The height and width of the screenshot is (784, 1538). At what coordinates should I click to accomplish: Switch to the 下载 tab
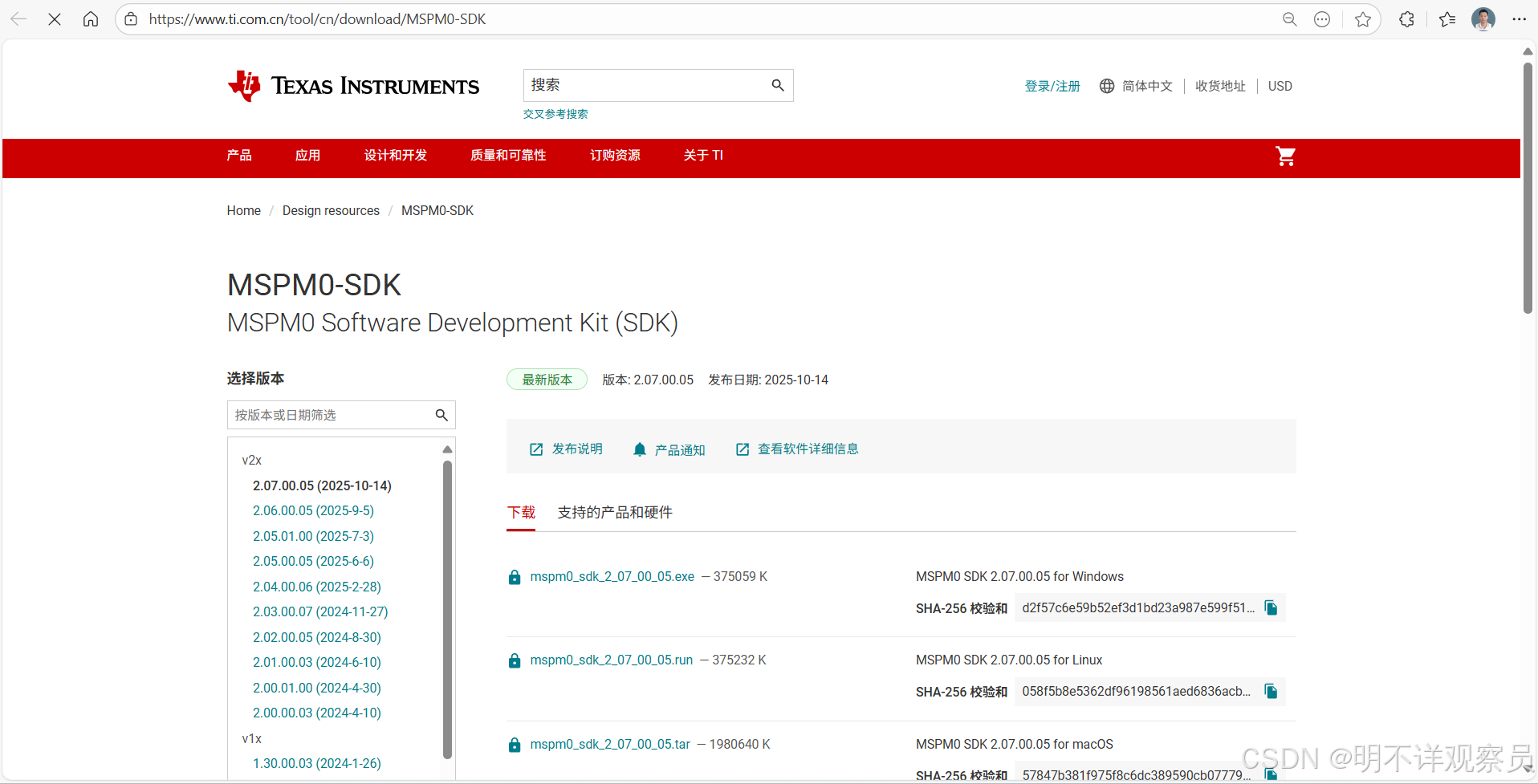pos(521,512)
